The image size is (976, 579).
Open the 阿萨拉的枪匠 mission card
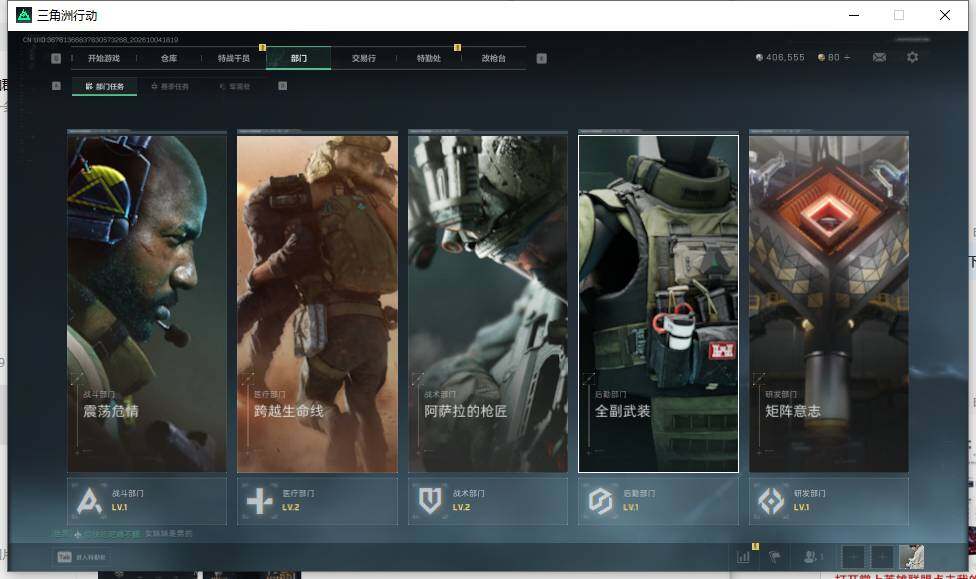coord(488,304)
